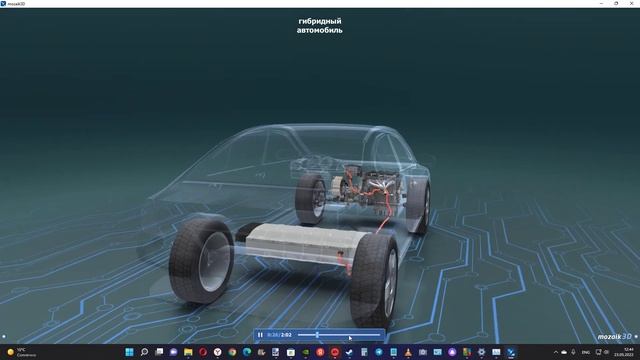
Task: Open VLC media player from taskbar
Action: coord(408,352)
